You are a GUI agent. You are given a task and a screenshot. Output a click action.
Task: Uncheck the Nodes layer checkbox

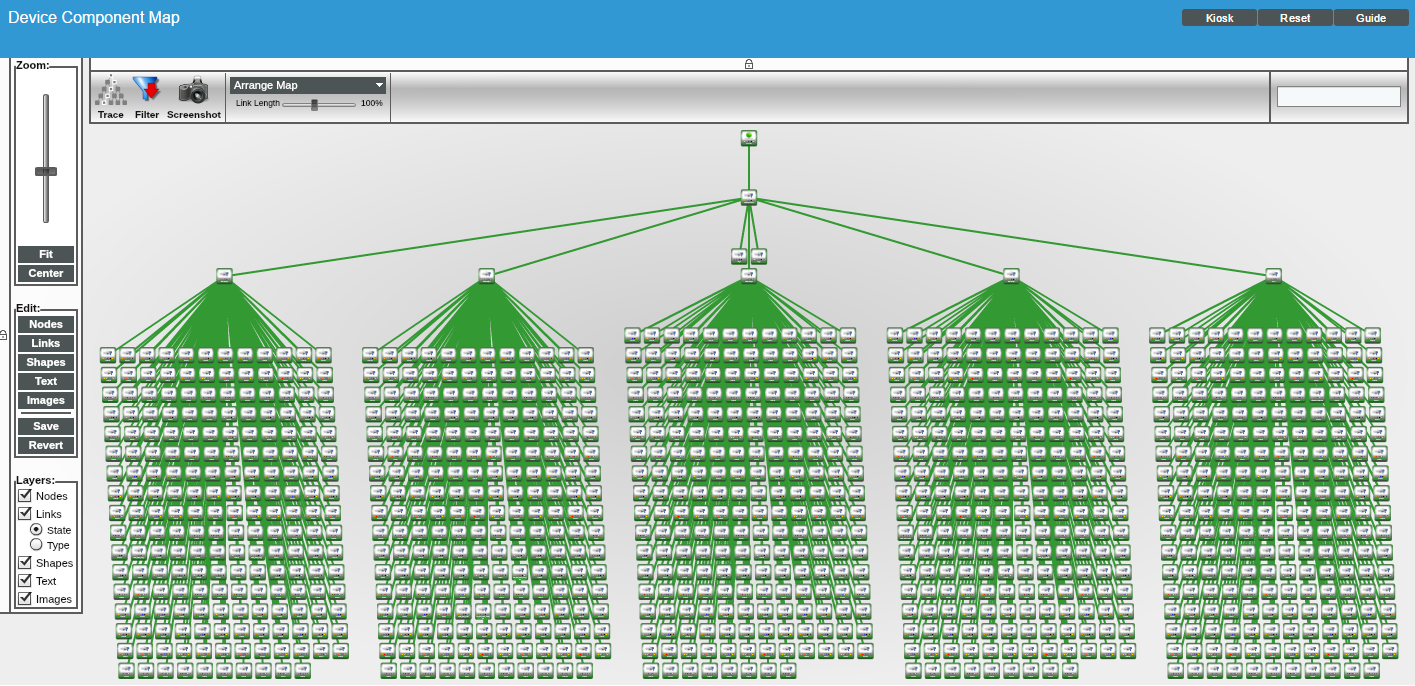point(25,495)
